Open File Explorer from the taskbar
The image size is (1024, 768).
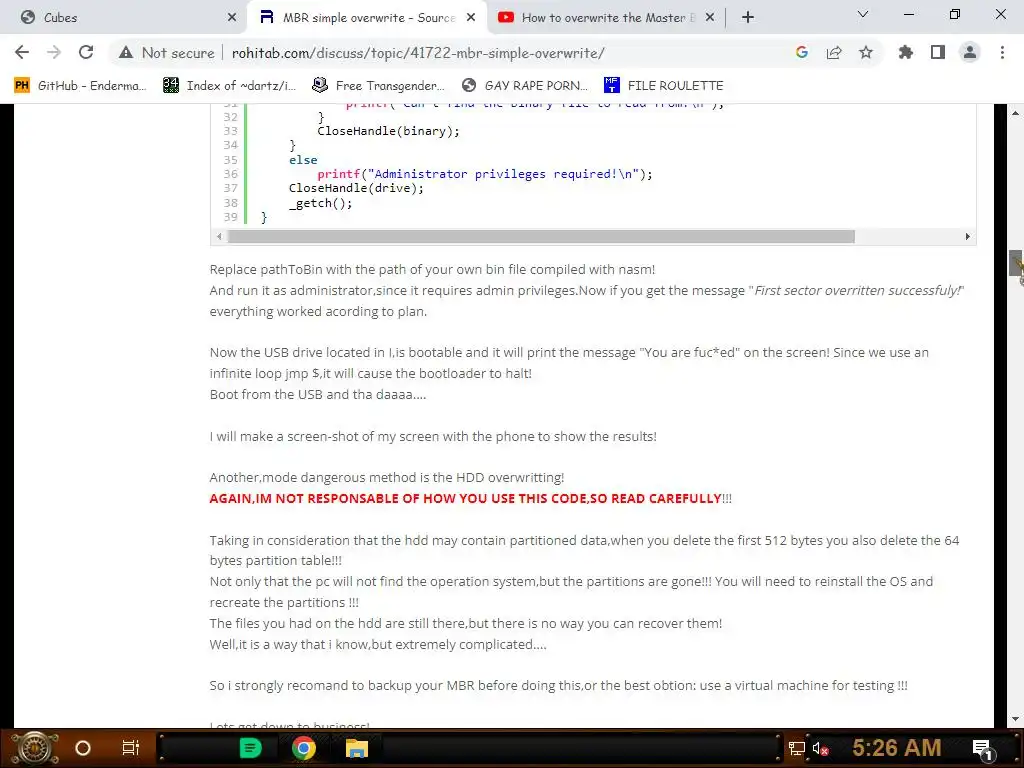357,748
